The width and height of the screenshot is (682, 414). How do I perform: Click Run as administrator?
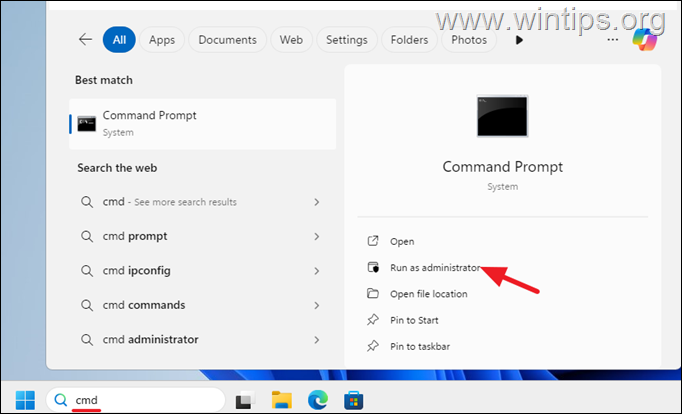(435, 267)
